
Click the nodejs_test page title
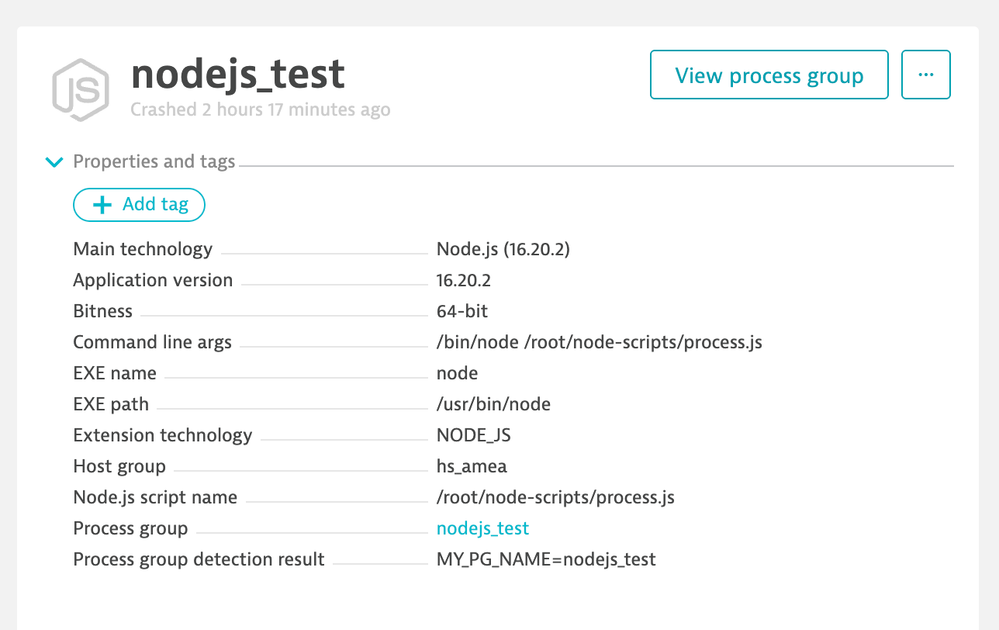point(238,73)
